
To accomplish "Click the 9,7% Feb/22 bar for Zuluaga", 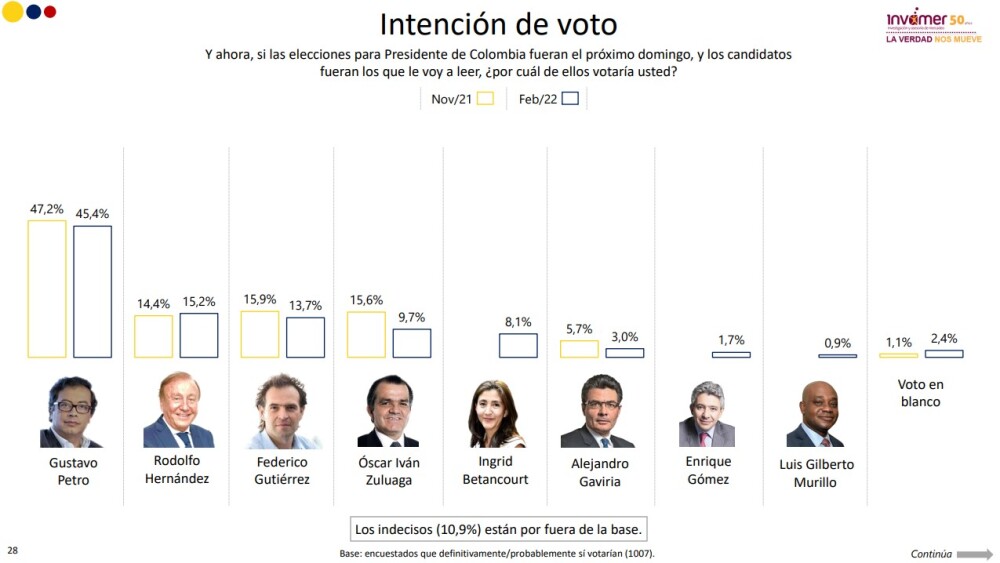I will (411, 343).
